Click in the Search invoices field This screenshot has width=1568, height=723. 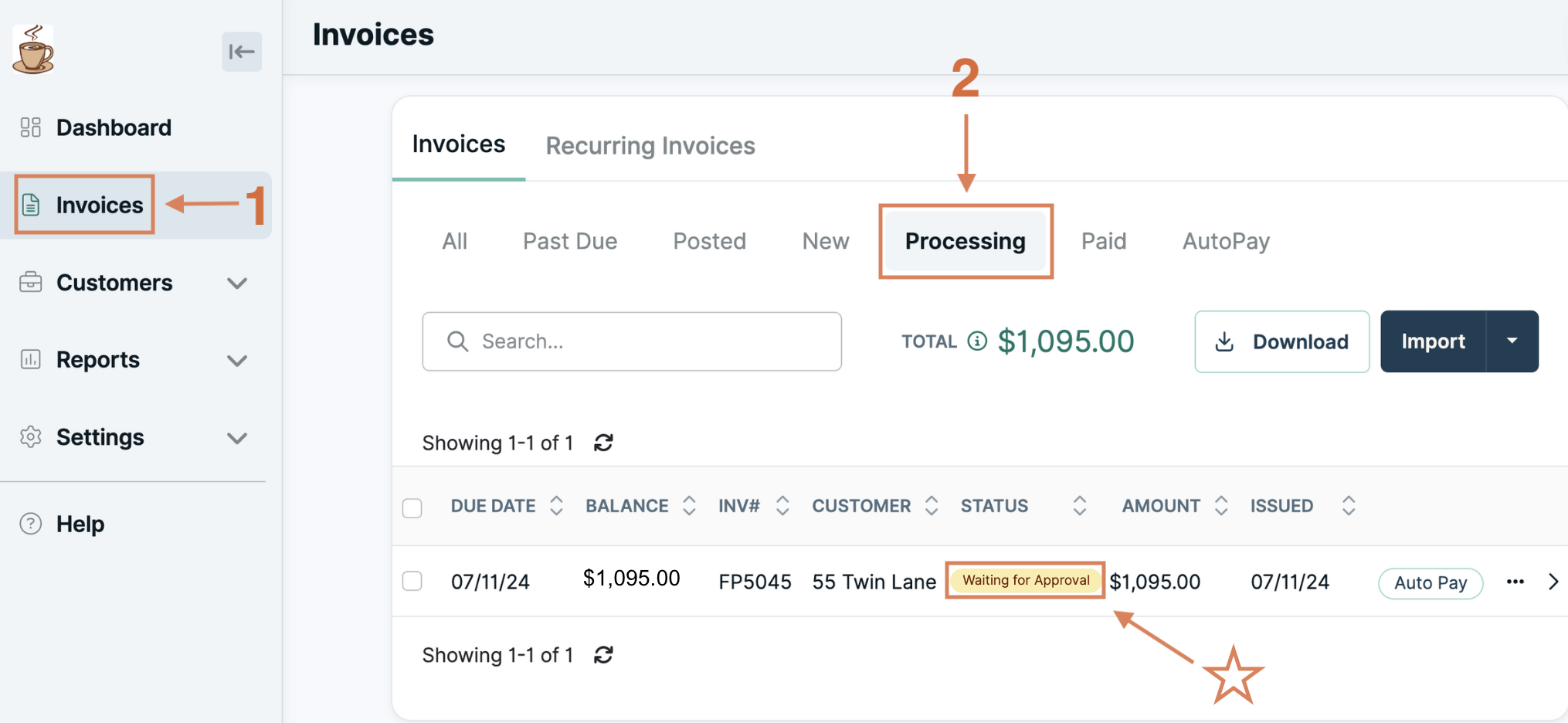pos(632,341)
